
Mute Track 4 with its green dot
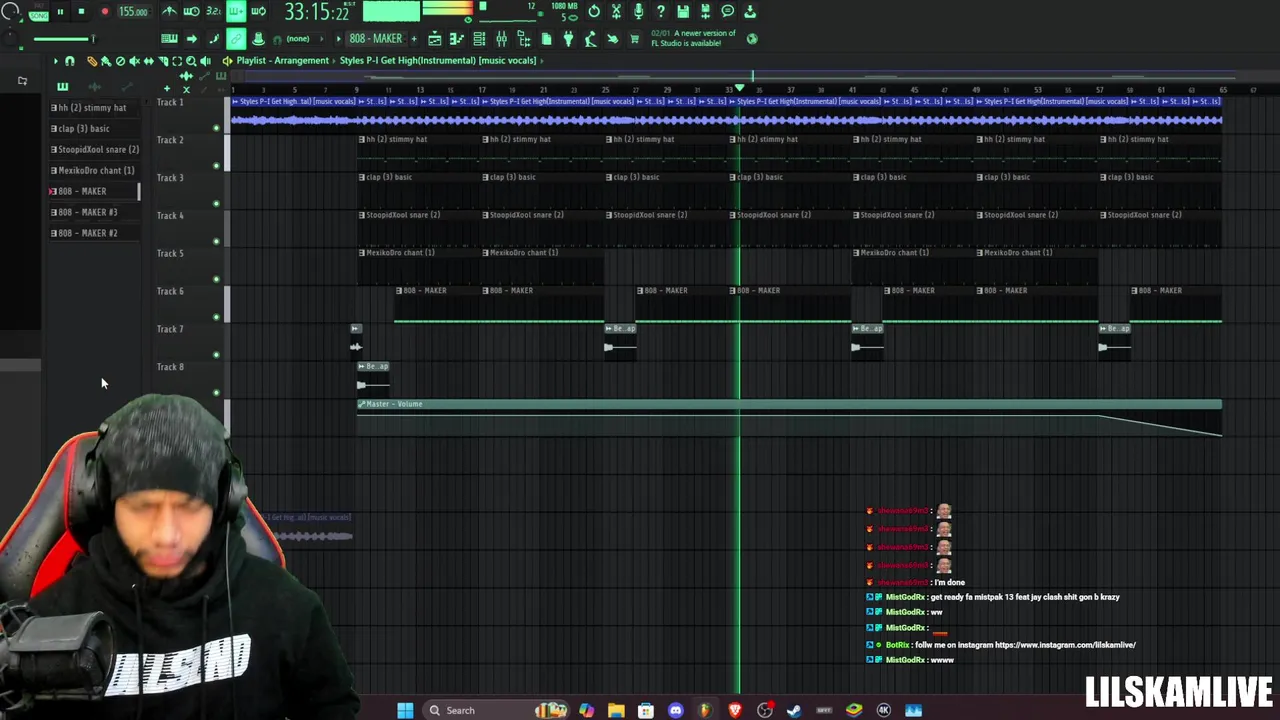(216, 241)
